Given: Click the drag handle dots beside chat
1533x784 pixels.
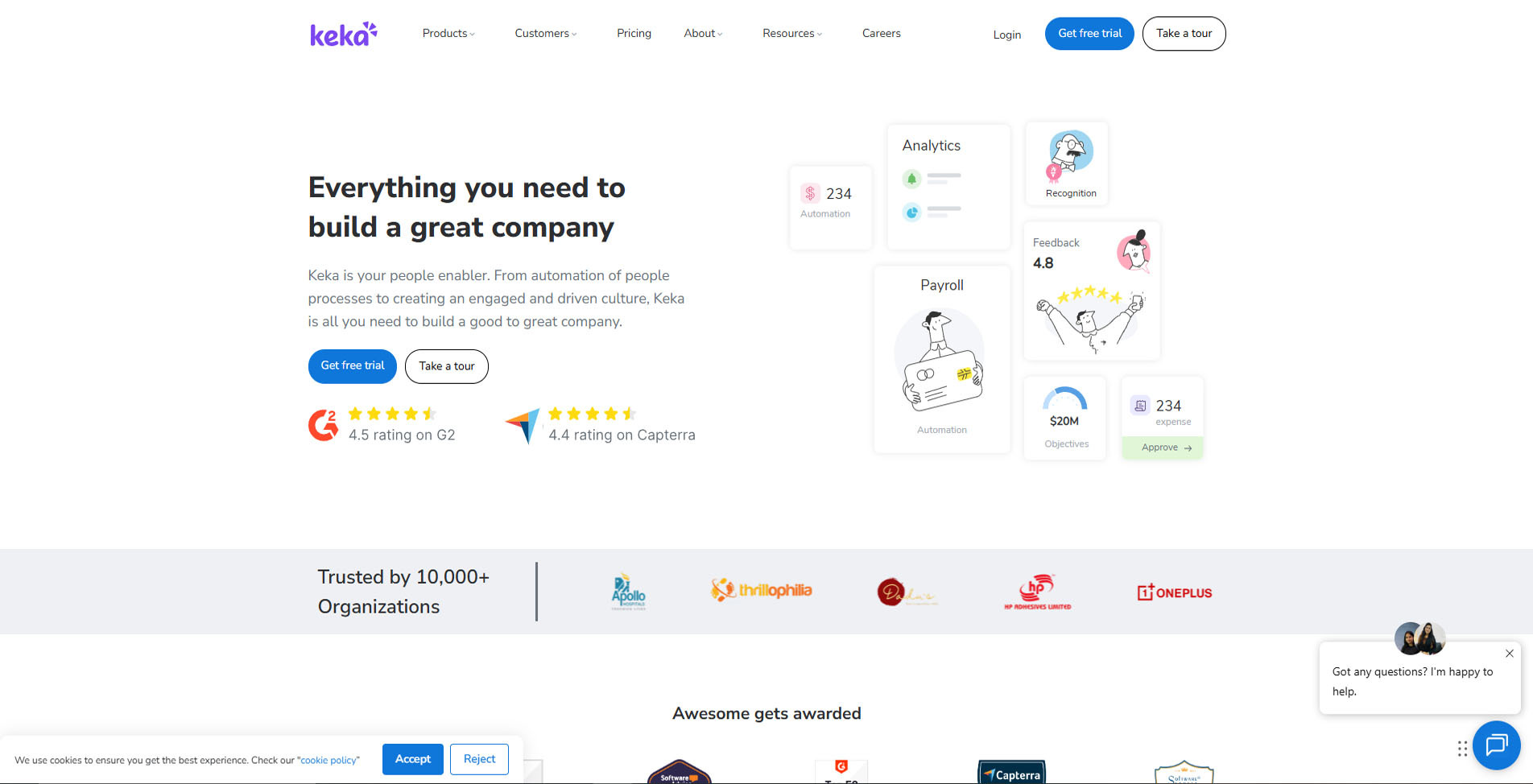Looking at the screenshot, I should (x=1462, y=749).
